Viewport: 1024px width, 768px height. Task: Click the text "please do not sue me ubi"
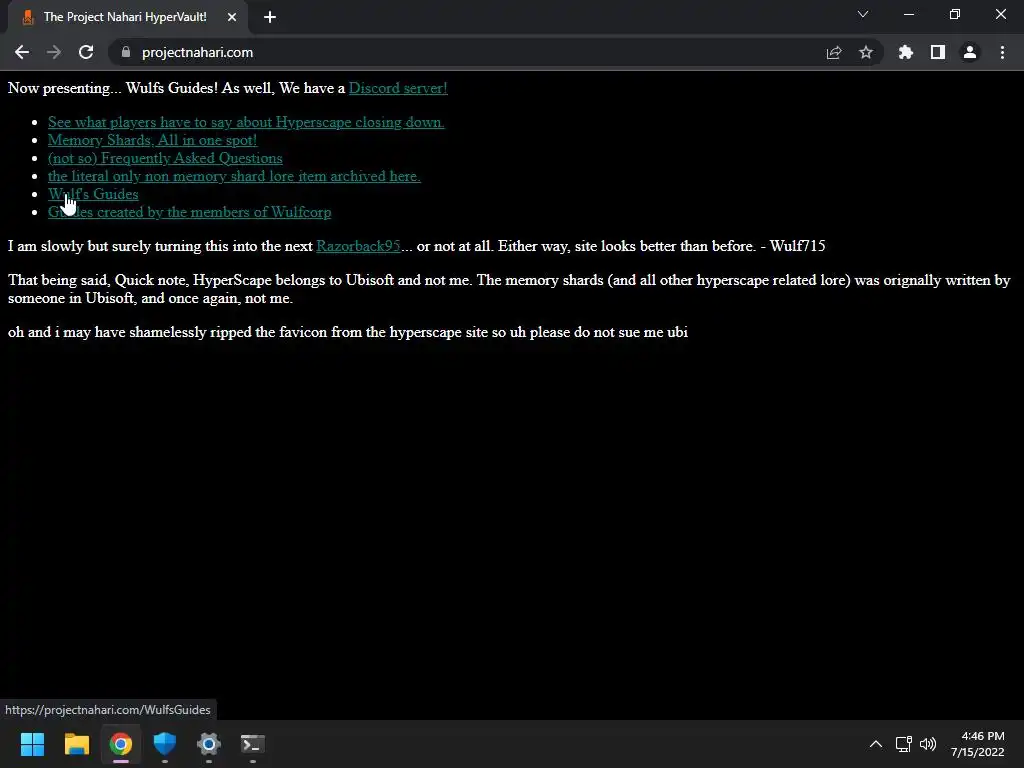(x=609, y=332)
